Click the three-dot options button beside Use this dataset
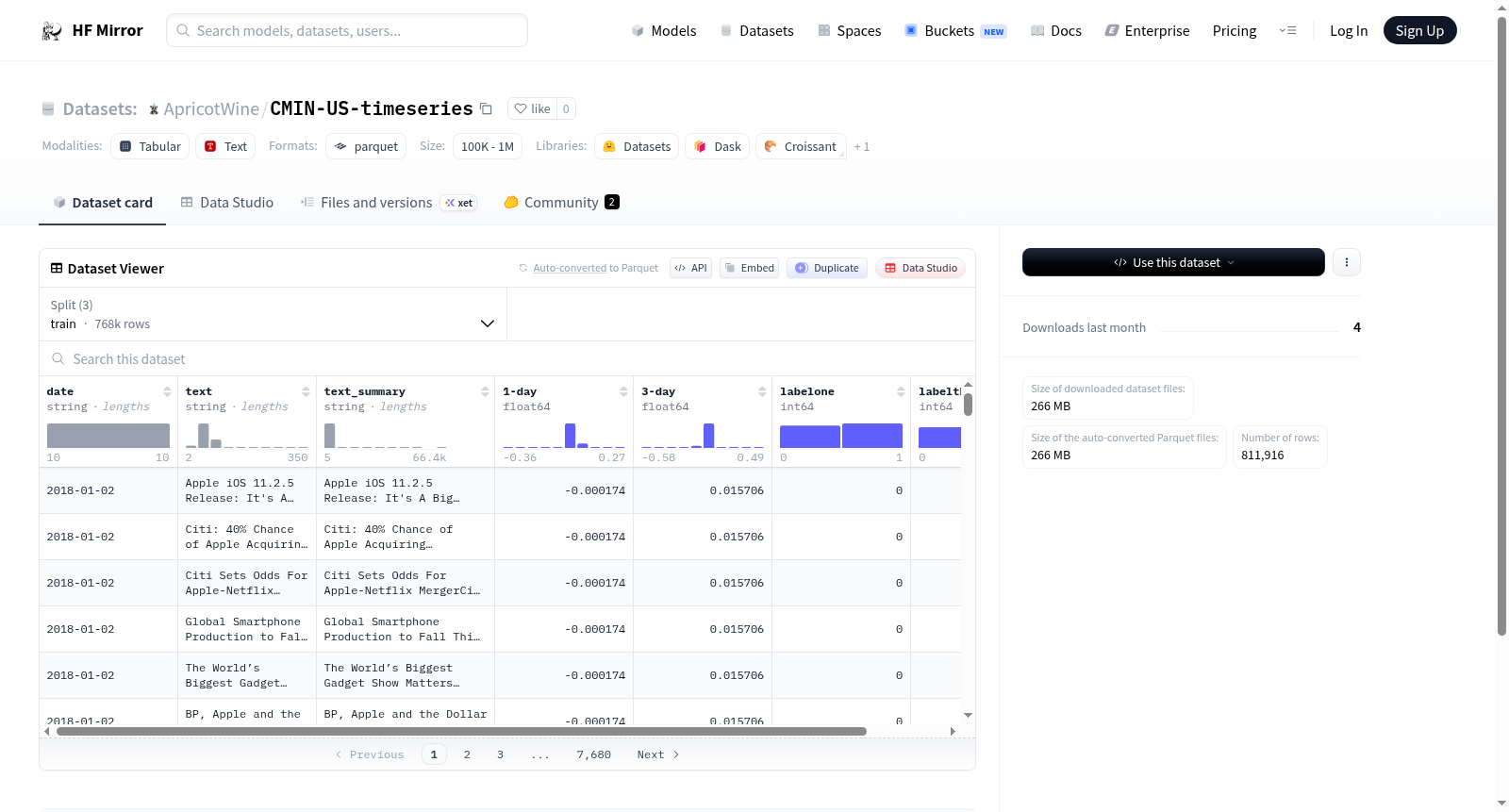 coord(1347,262)
